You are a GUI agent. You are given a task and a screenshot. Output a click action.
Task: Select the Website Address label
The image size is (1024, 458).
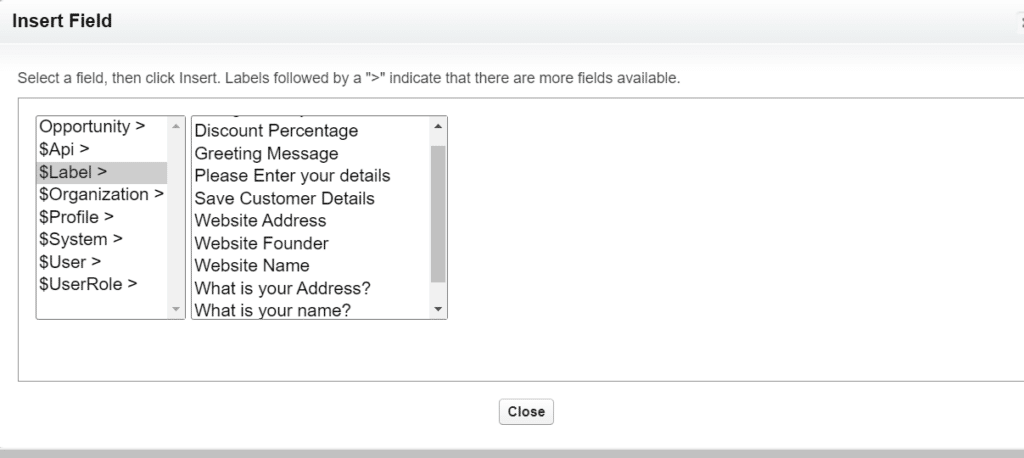point(260,220)
